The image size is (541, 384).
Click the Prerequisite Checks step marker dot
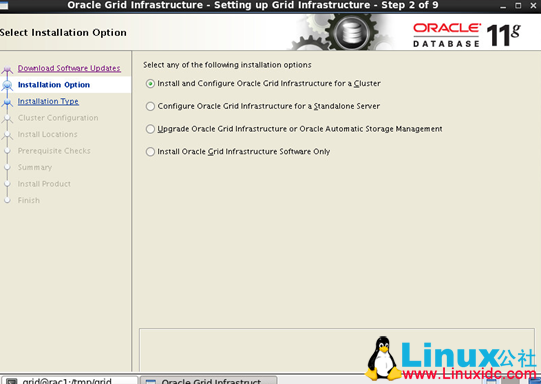(8, 151)
